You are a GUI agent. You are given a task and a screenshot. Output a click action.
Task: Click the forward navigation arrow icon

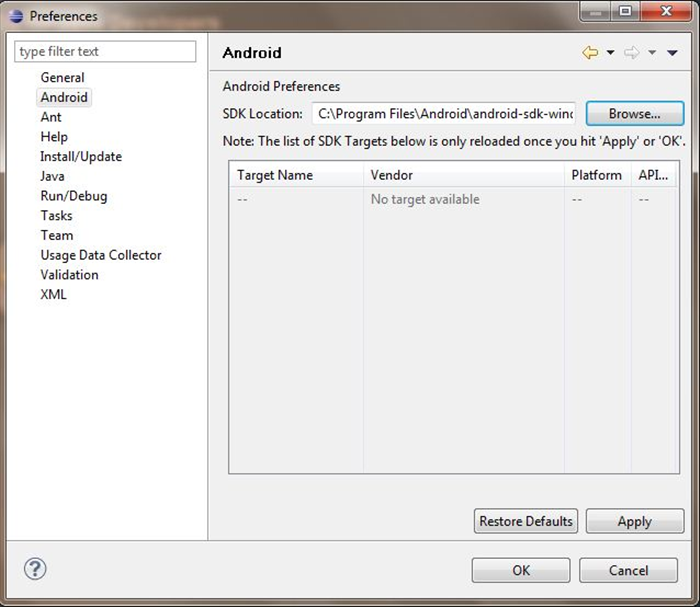click(x=631, y=53)
